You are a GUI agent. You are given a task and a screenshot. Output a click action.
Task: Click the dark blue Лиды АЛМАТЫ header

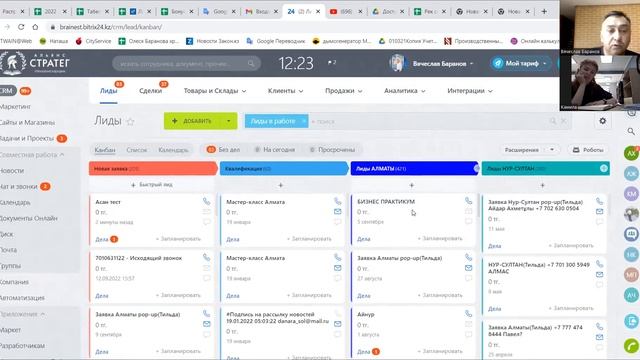click(415, 168)
